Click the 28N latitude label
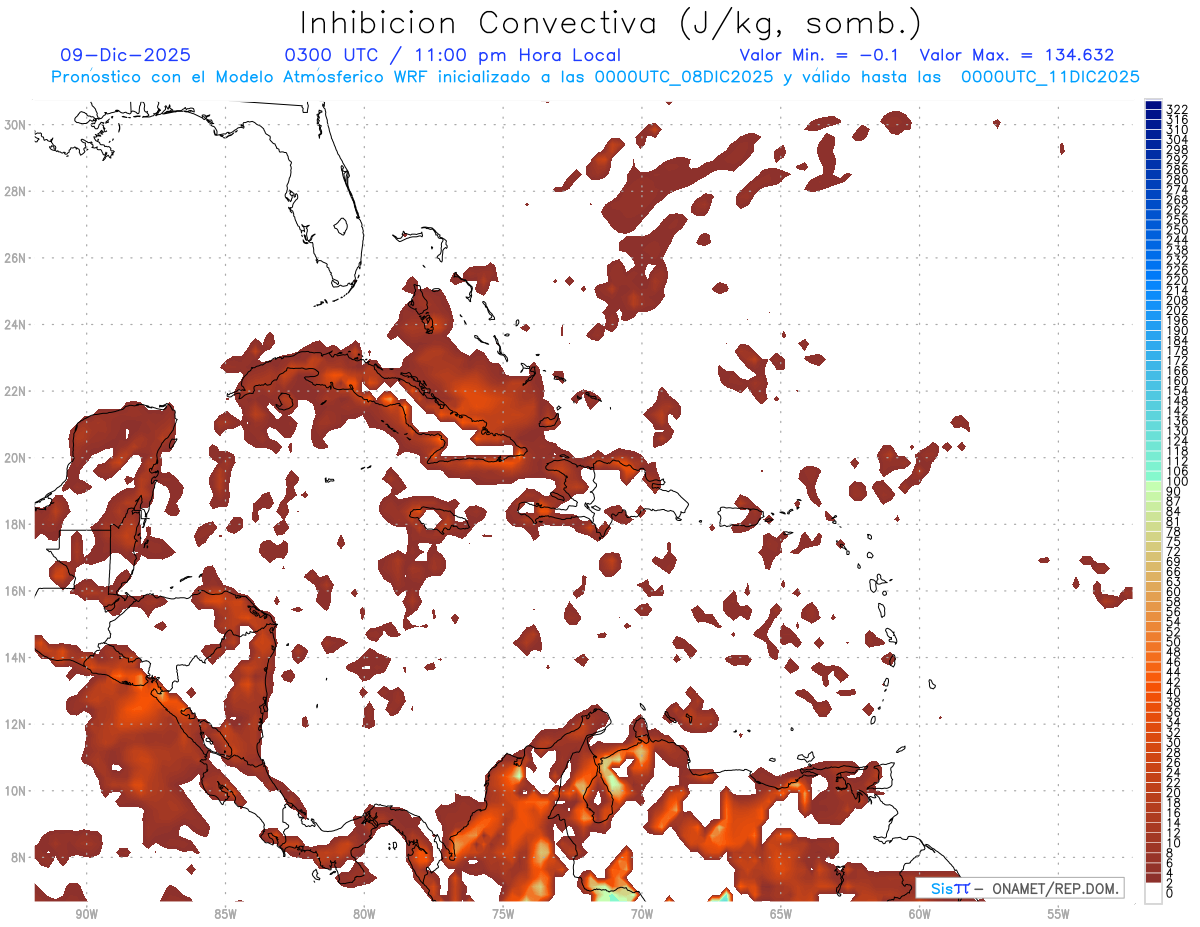Viewport: 1200px width, 927px height. pyautogui.click(x=17, y=191)
